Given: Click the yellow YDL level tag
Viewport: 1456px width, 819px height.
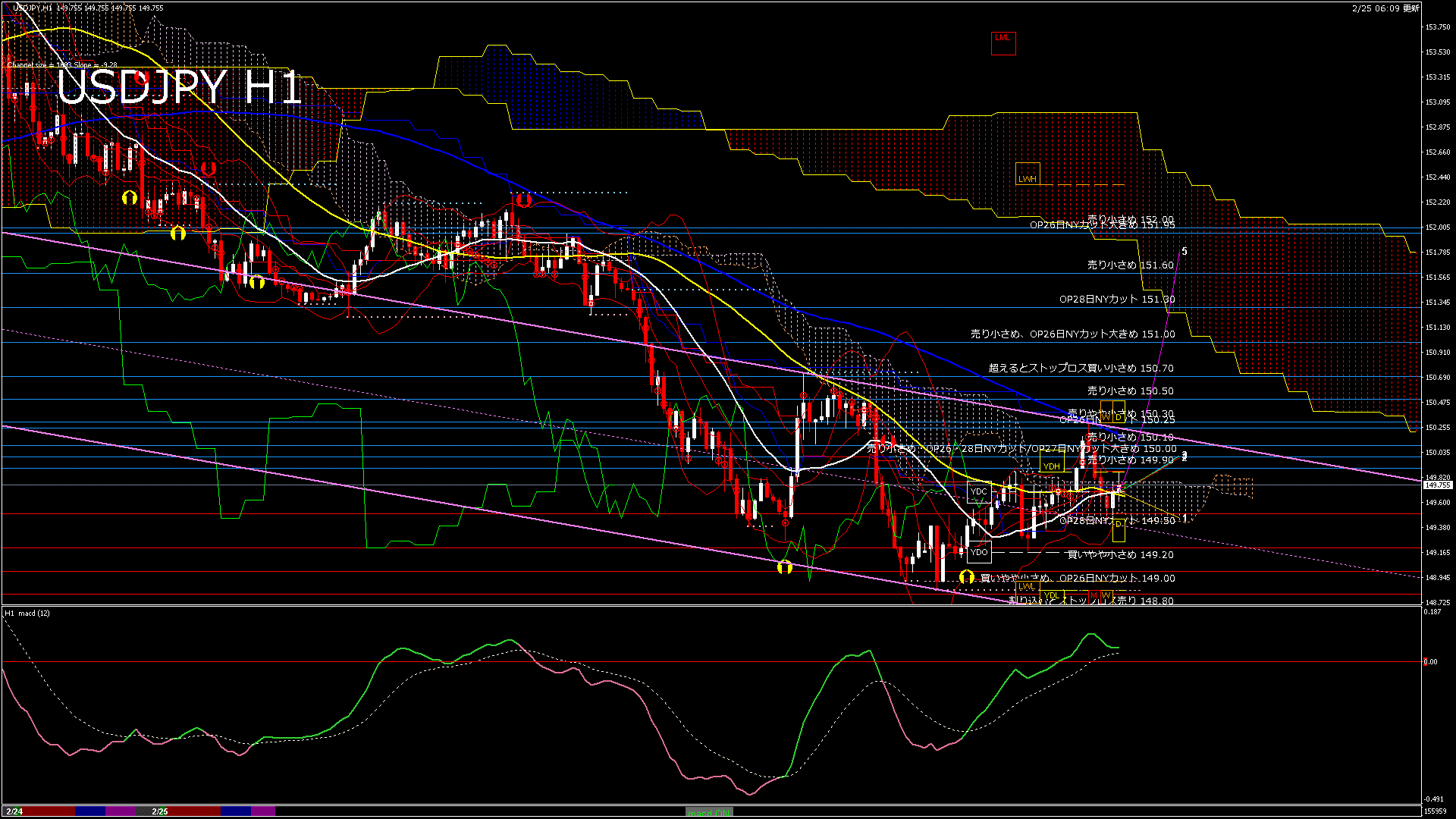Looking at the screenshot, I should 1051,595.
